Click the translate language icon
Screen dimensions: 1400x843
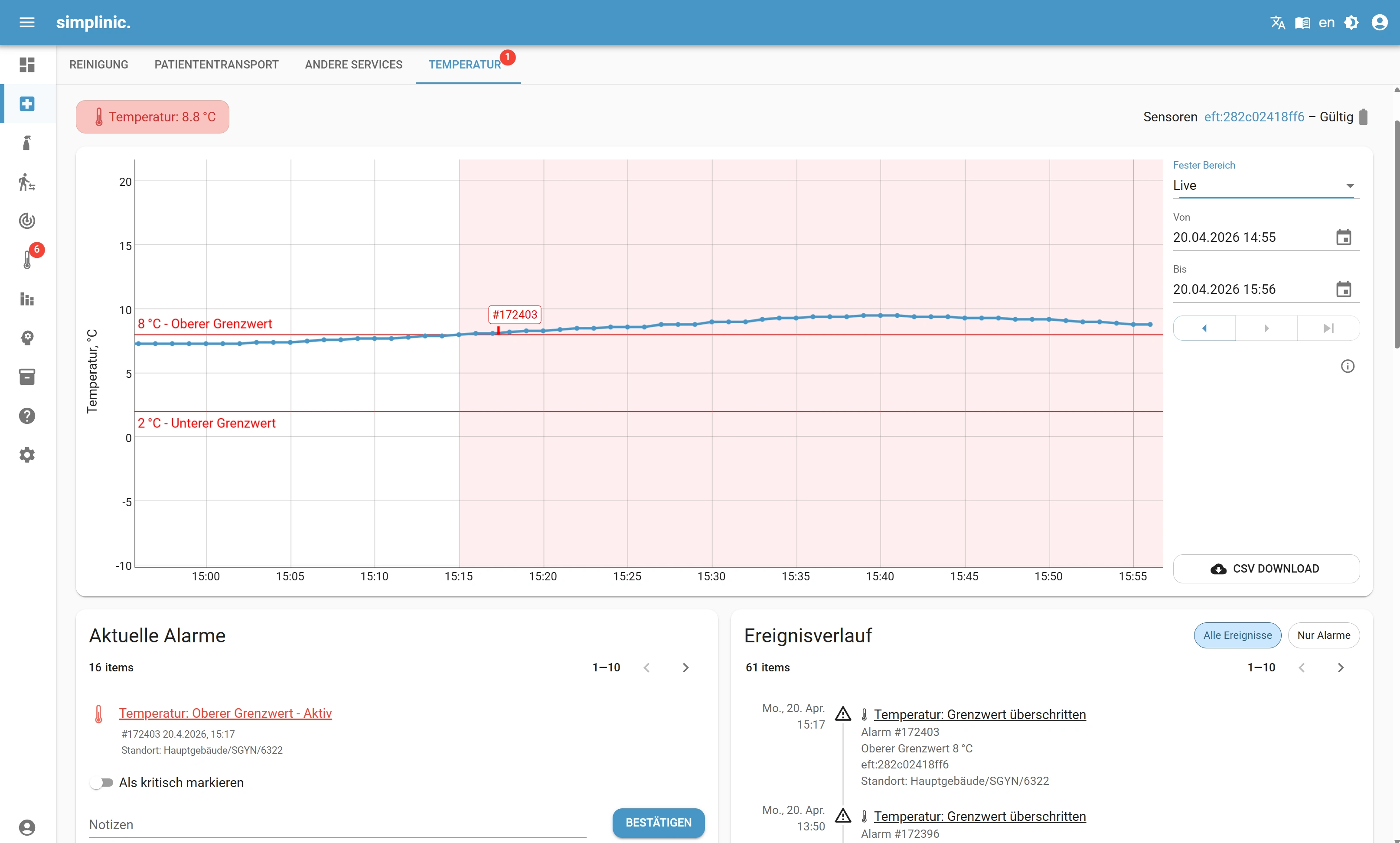point(1277,22)
